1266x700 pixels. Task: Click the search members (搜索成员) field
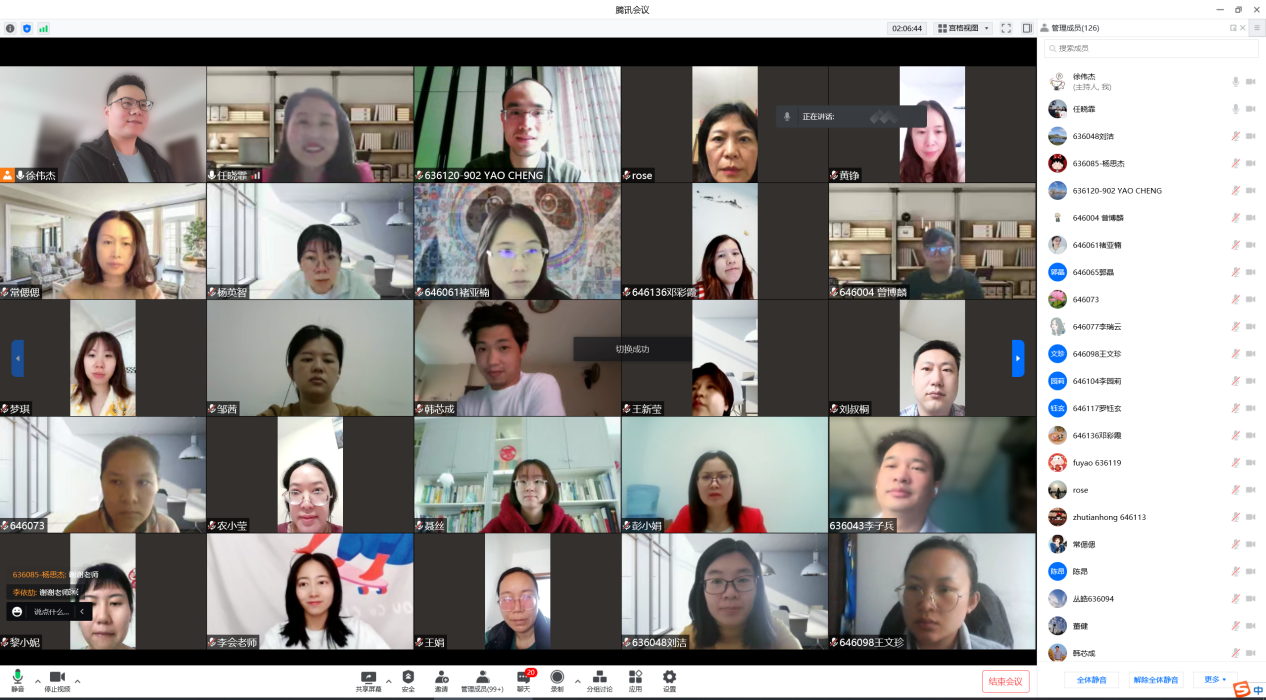point(1150,48)
